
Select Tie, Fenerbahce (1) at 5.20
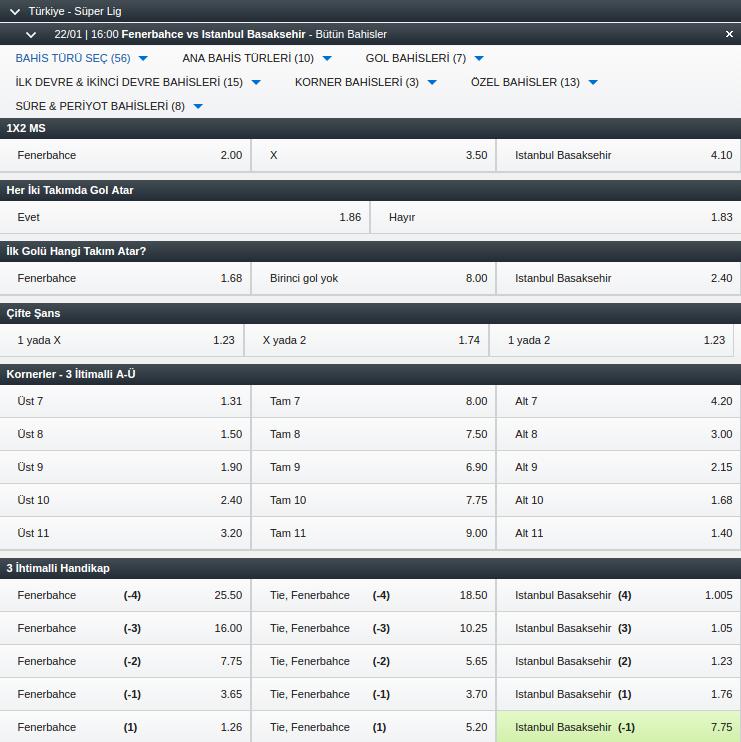tap(373, 727)
